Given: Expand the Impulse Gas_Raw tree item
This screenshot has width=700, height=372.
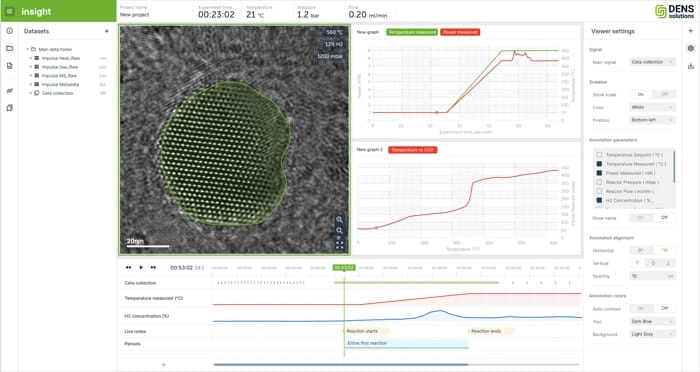Looking at the screenshot, I should (31, 67).
